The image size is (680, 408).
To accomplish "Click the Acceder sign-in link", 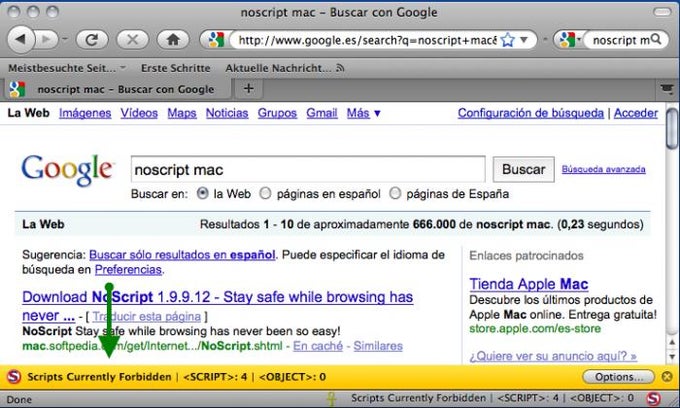I will pyautogui.click(x=636, y=113).
